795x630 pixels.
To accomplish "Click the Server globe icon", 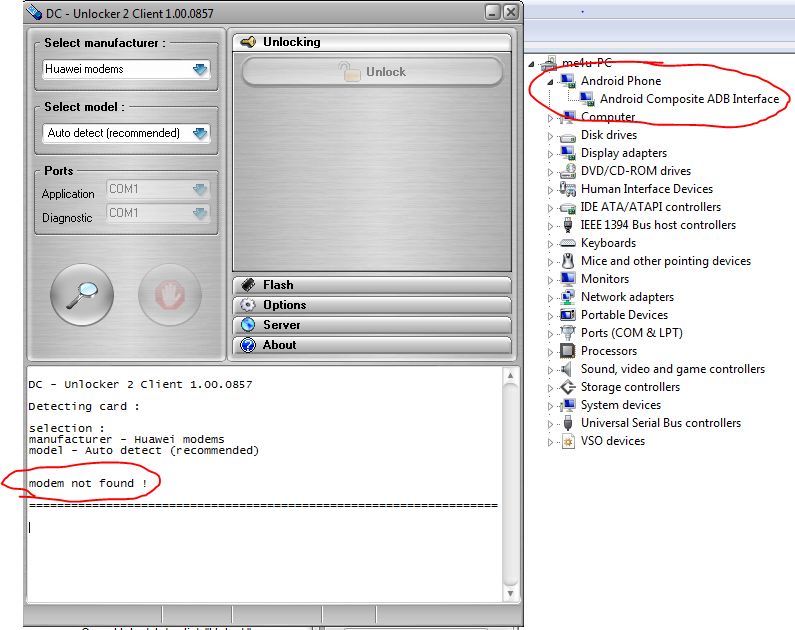I will 248,325.
